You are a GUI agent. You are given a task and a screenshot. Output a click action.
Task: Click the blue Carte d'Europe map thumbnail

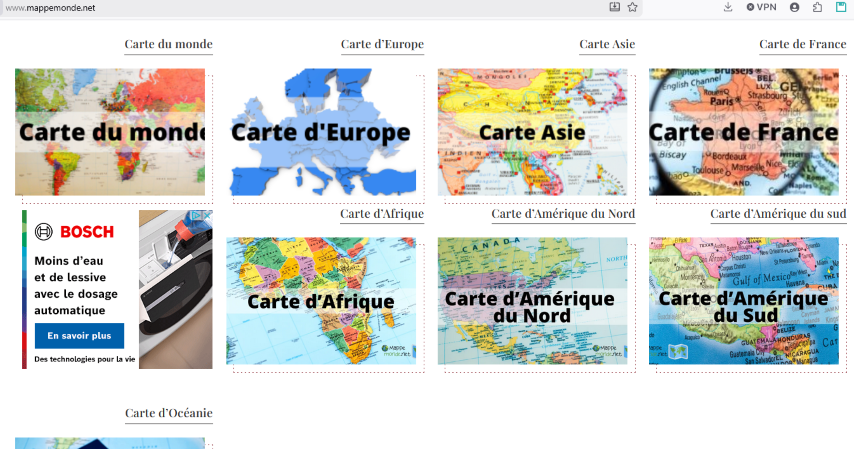pyautogui.click(x=321, y=132)
